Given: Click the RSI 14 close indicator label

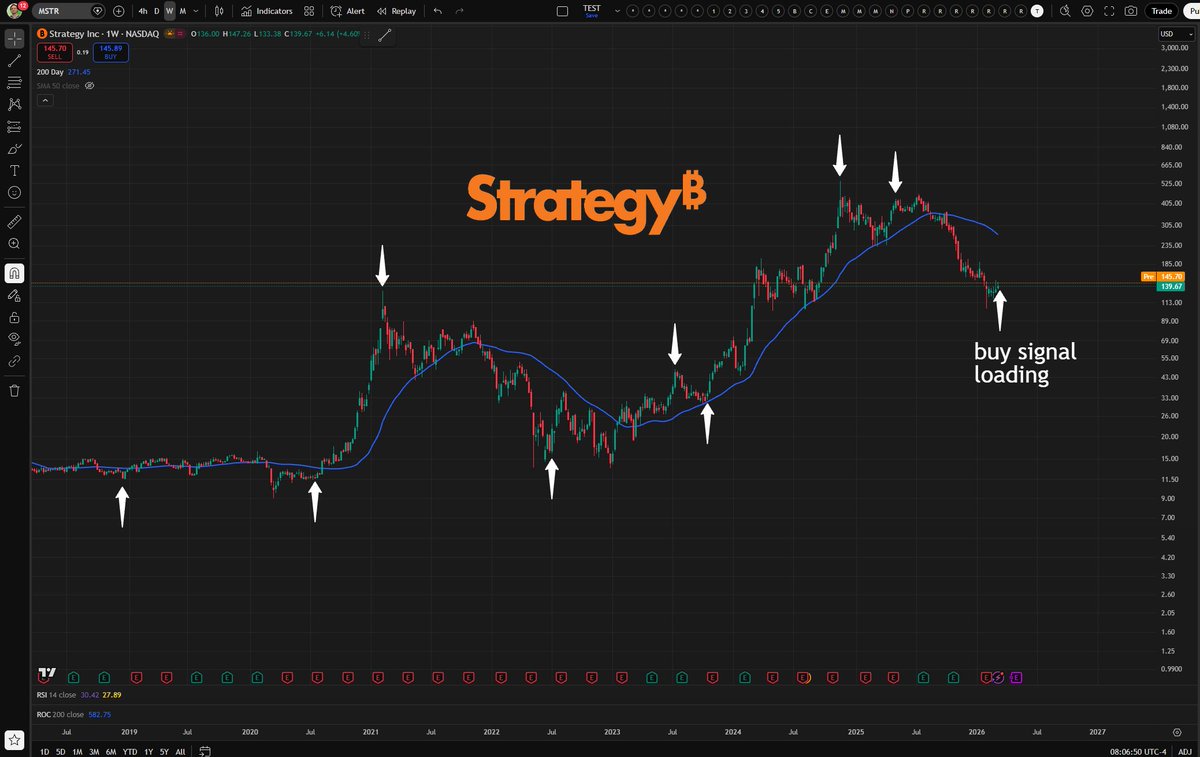Looking at the screenshot, I should tap(56, 694).
